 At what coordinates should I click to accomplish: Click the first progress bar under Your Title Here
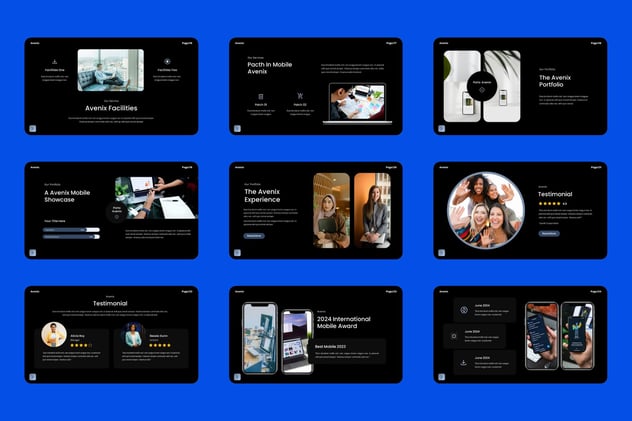coord(71,230)
